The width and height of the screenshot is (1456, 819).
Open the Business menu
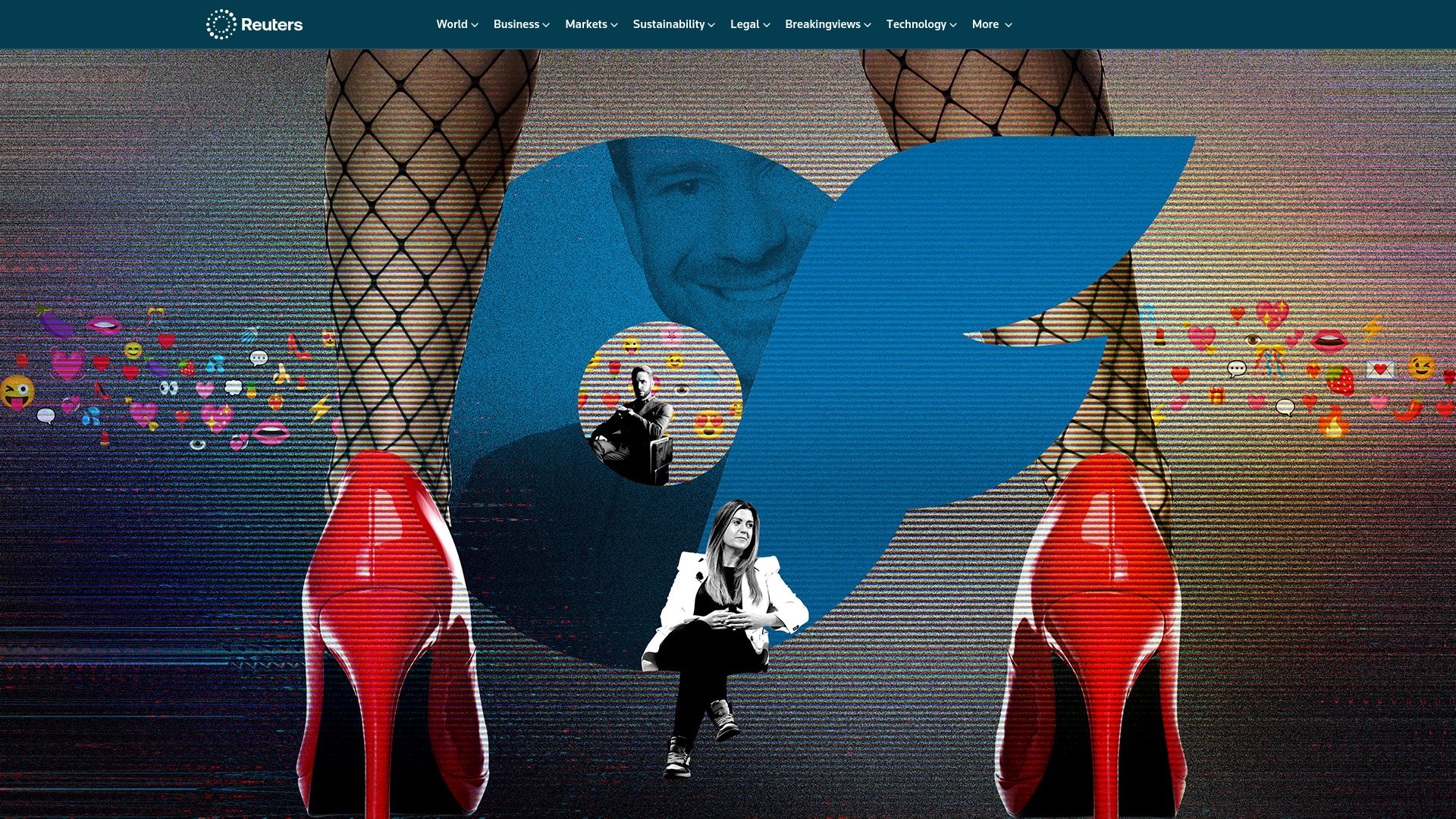tap(522, 24)
